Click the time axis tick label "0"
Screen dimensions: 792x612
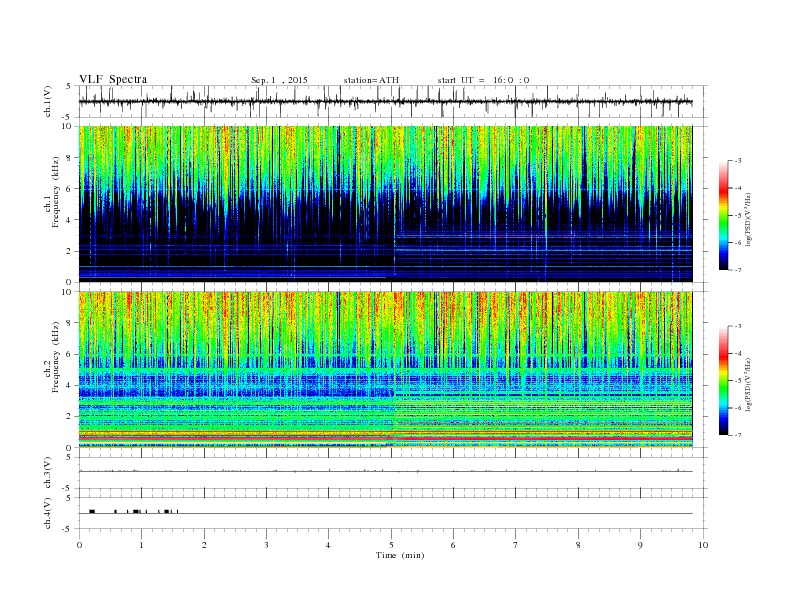click(79, 545)
